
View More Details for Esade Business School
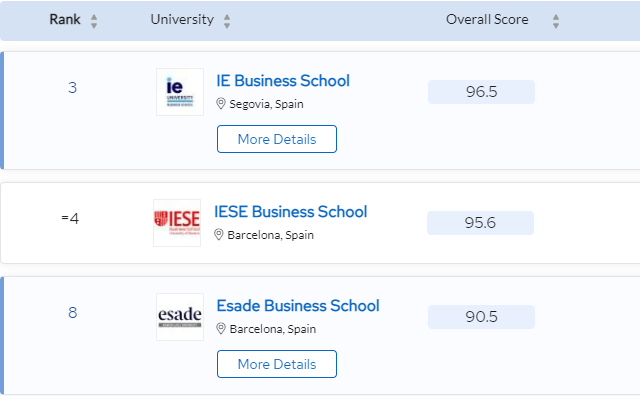[277, 364]
